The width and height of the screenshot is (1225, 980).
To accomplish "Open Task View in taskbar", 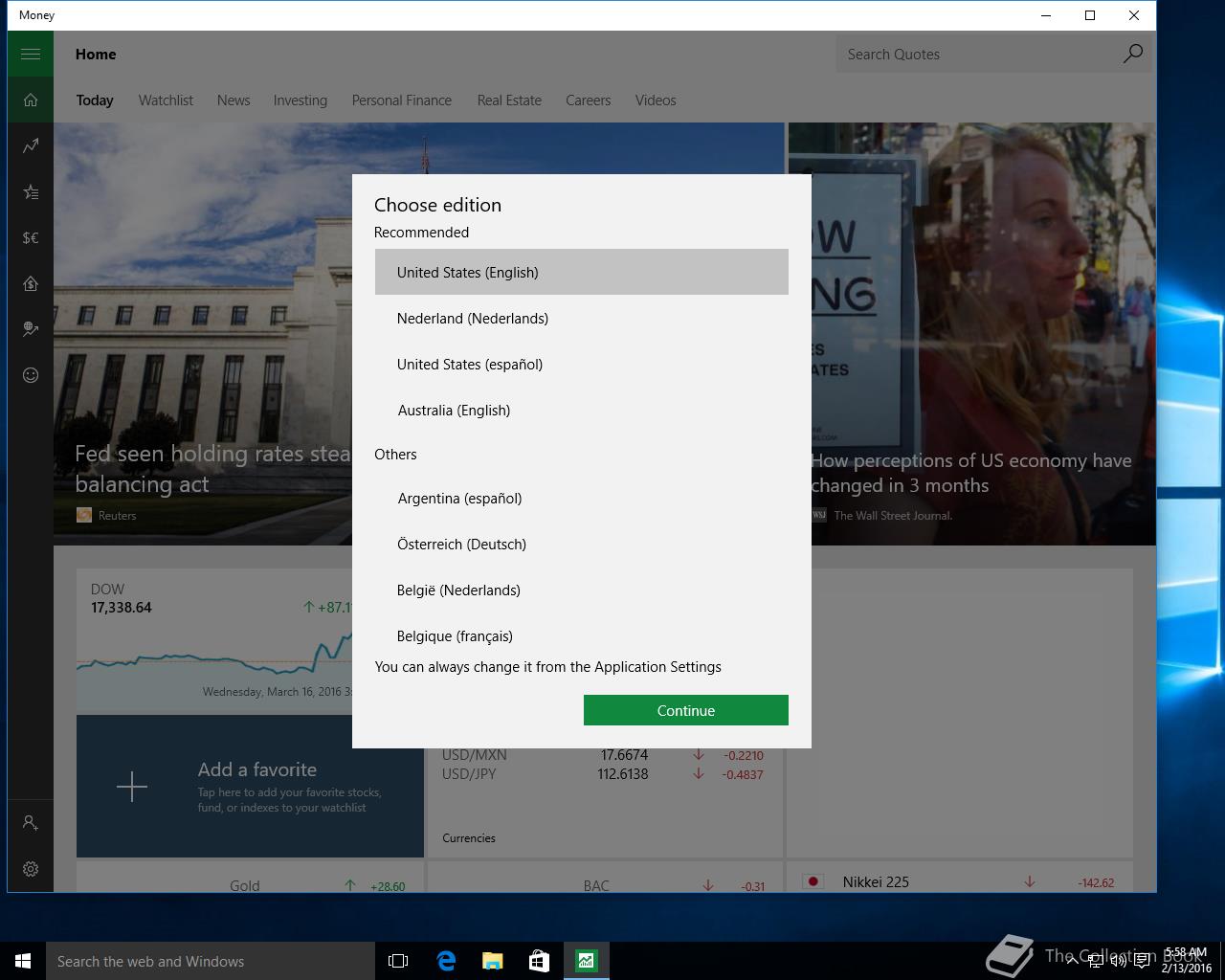I will [x=398, y=961].
